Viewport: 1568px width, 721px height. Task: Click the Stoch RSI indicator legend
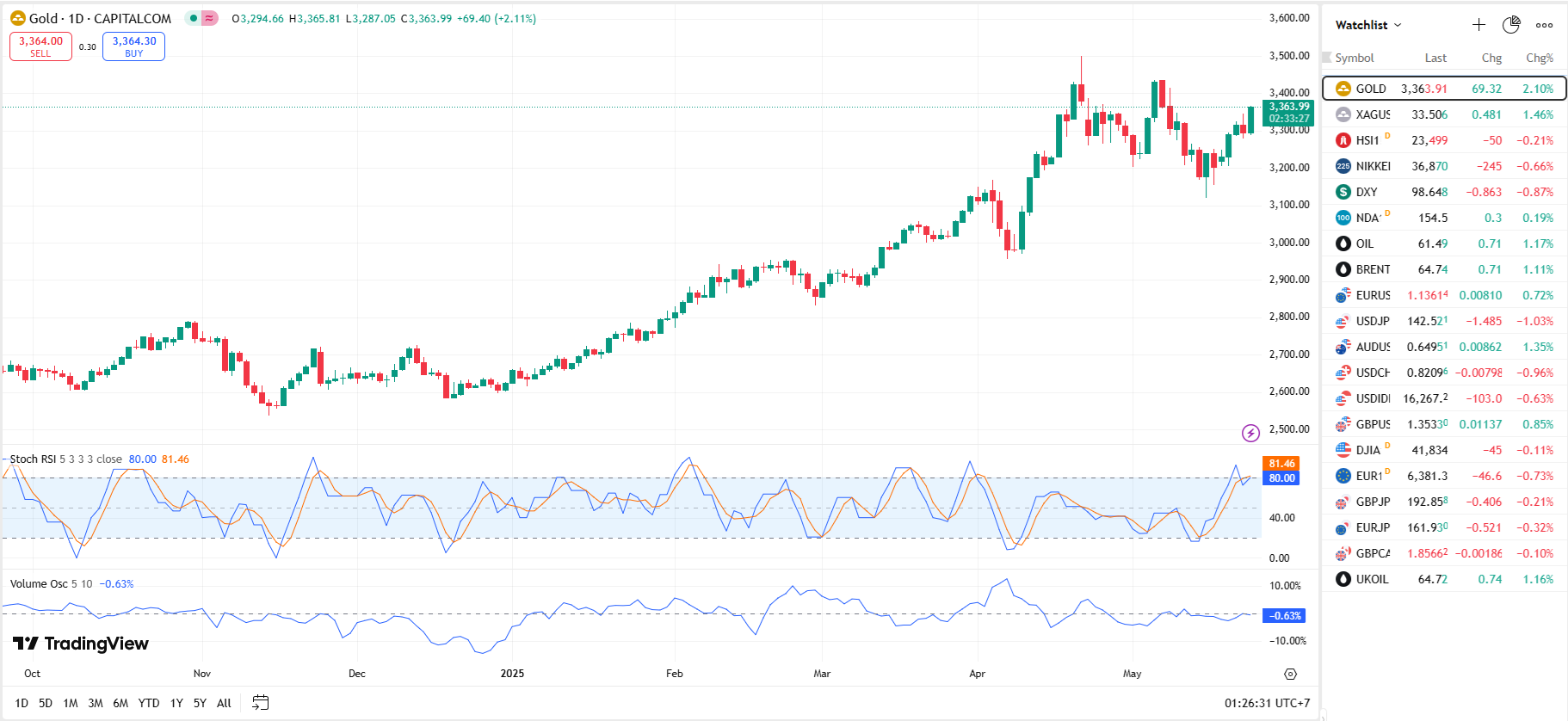point(65,459)
